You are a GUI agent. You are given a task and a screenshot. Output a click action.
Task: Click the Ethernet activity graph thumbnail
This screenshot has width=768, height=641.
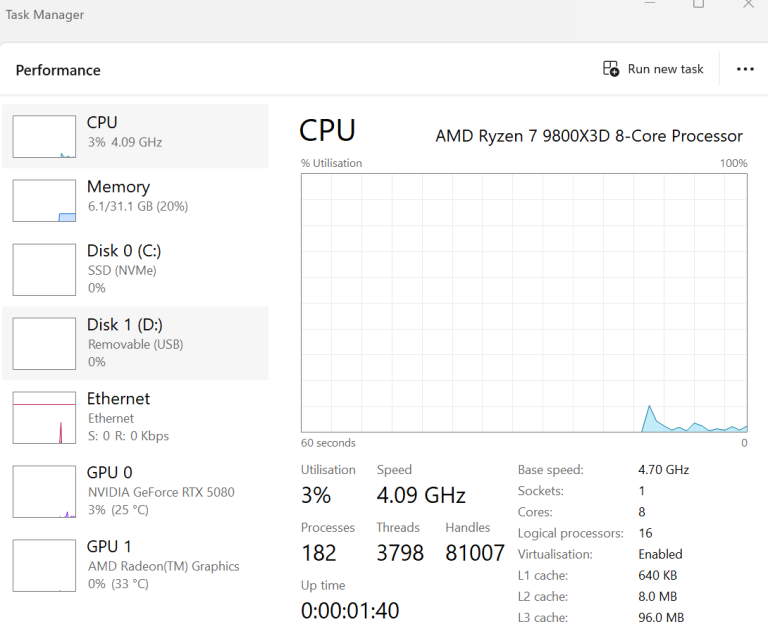point(44,417)
